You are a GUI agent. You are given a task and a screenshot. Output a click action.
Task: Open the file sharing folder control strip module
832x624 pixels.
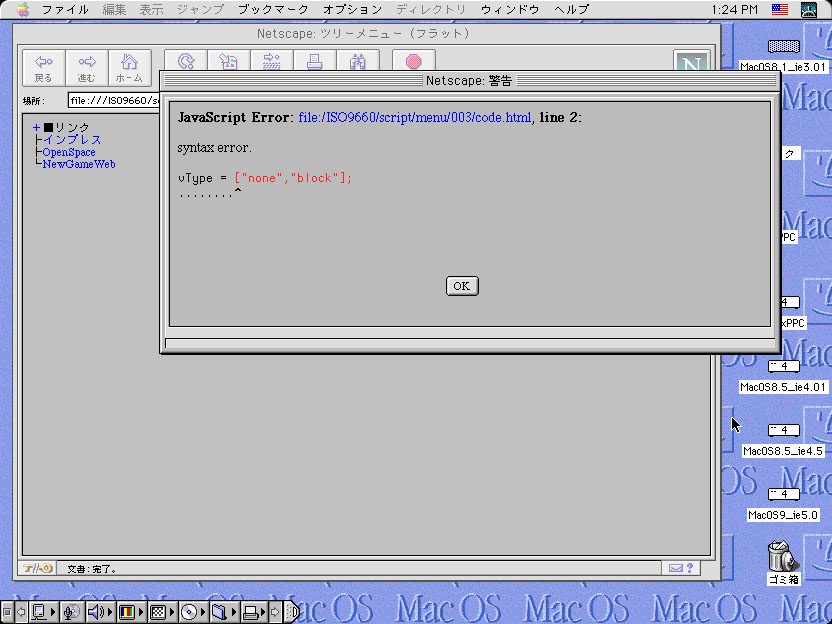(223, 612)
